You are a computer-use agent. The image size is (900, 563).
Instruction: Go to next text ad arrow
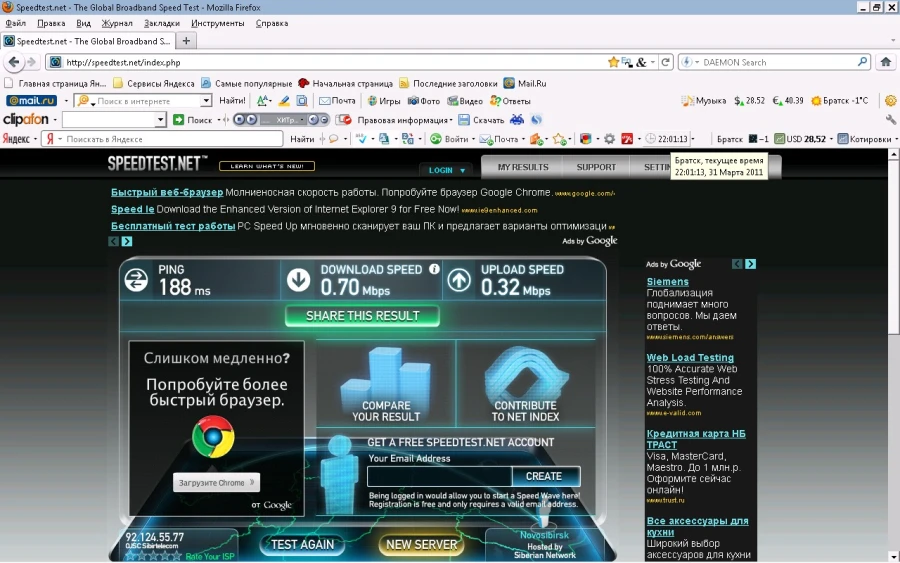coord(127,242)
